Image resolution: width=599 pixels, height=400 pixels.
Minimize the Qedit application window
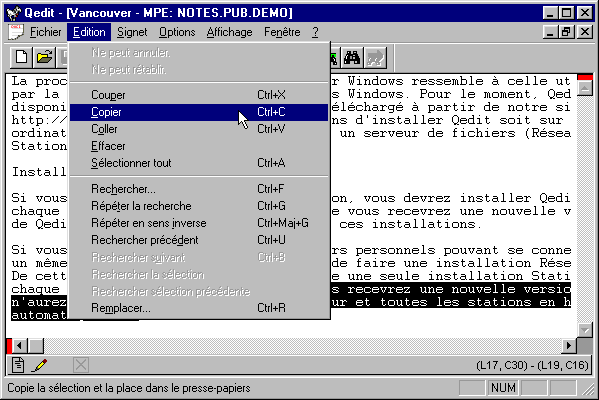(550, 13)
